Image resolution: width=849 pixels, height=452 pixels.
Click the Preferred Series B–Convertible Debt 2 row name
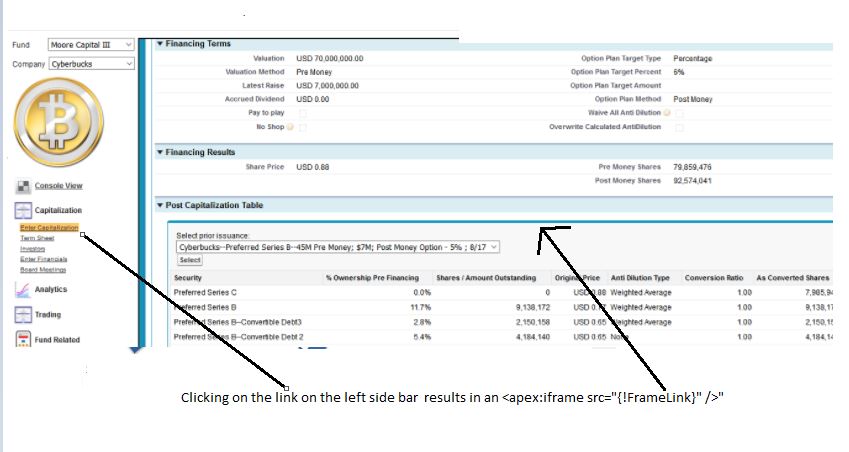tap(239, 337)
